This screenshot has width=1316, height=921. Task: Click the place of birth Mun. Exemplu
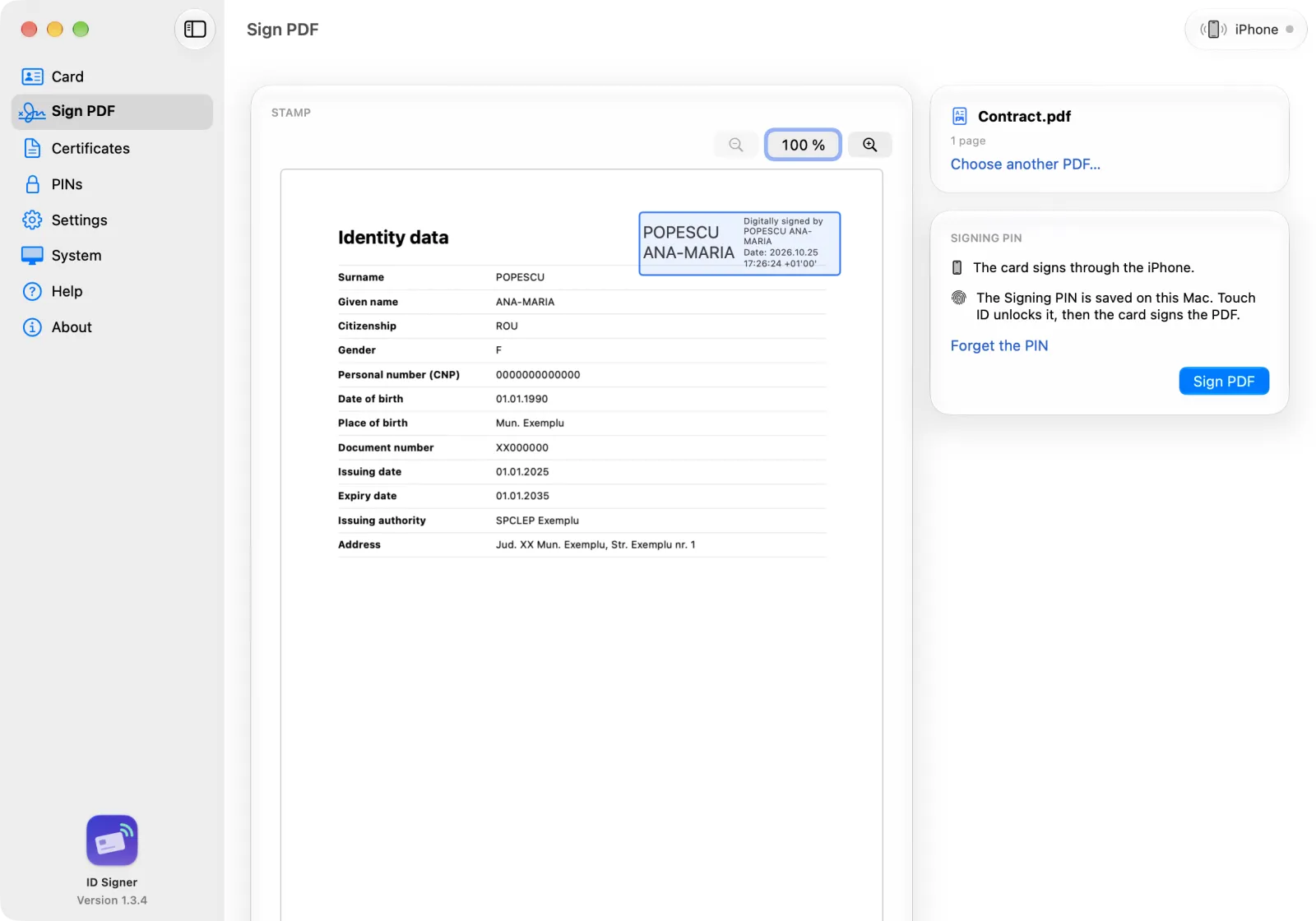pyautogui.click(x=530, y=423)
